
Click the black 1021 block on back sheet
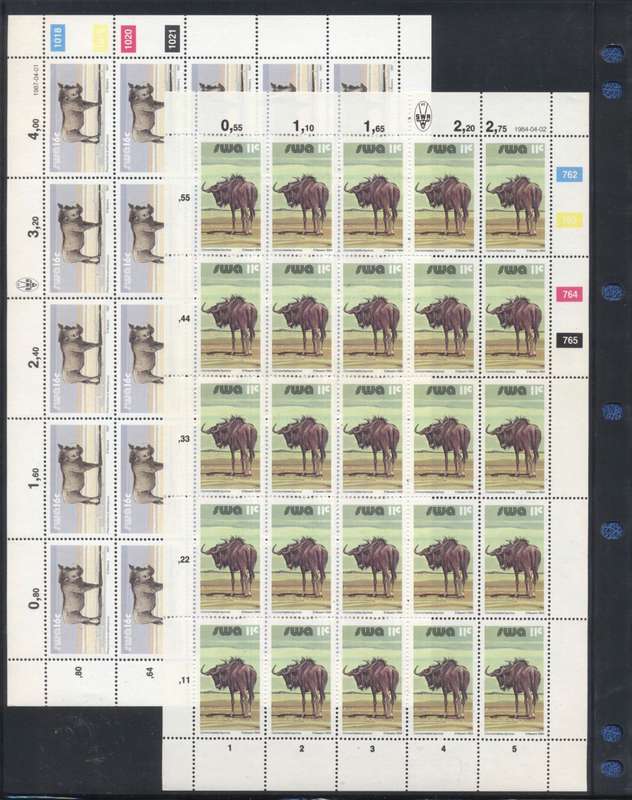coord(172,39)
